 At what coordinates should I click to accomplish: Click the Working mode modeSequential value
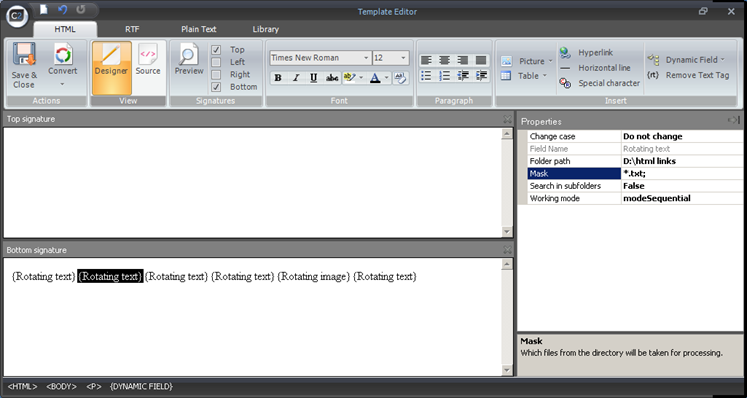click(x=682, y=198)
